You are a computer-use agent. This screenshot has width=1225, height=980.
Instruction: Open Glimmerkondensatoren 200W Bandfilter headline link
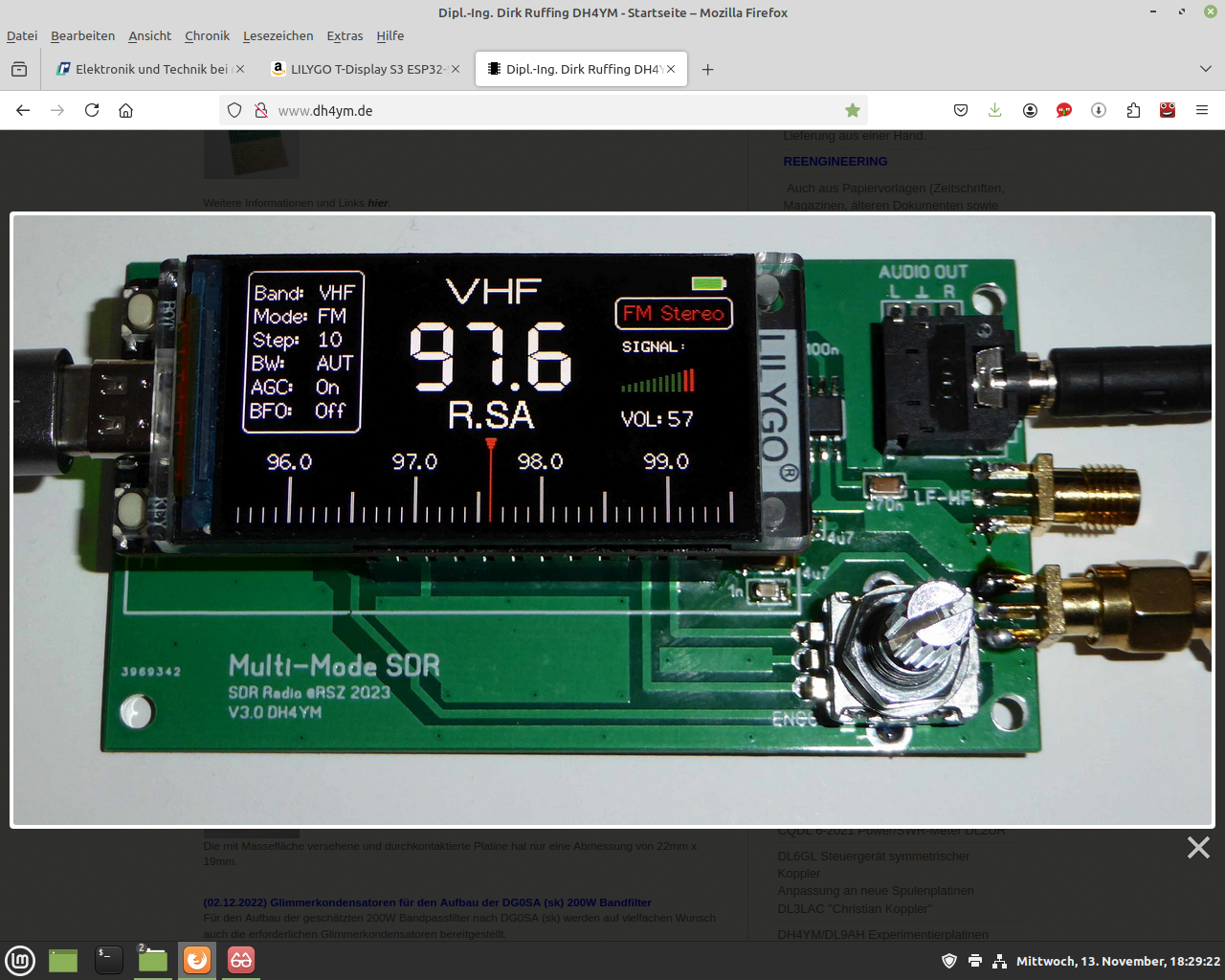pyautogui.click(x=427, y=902)
